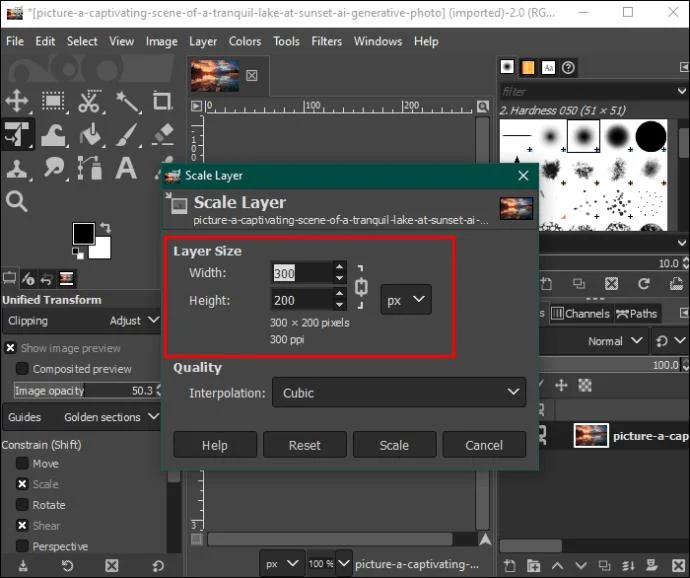The height and width of the screenshot is (578, 690).
Task: Toggle Constrain Shear checkbox
Action: point(22,525)
